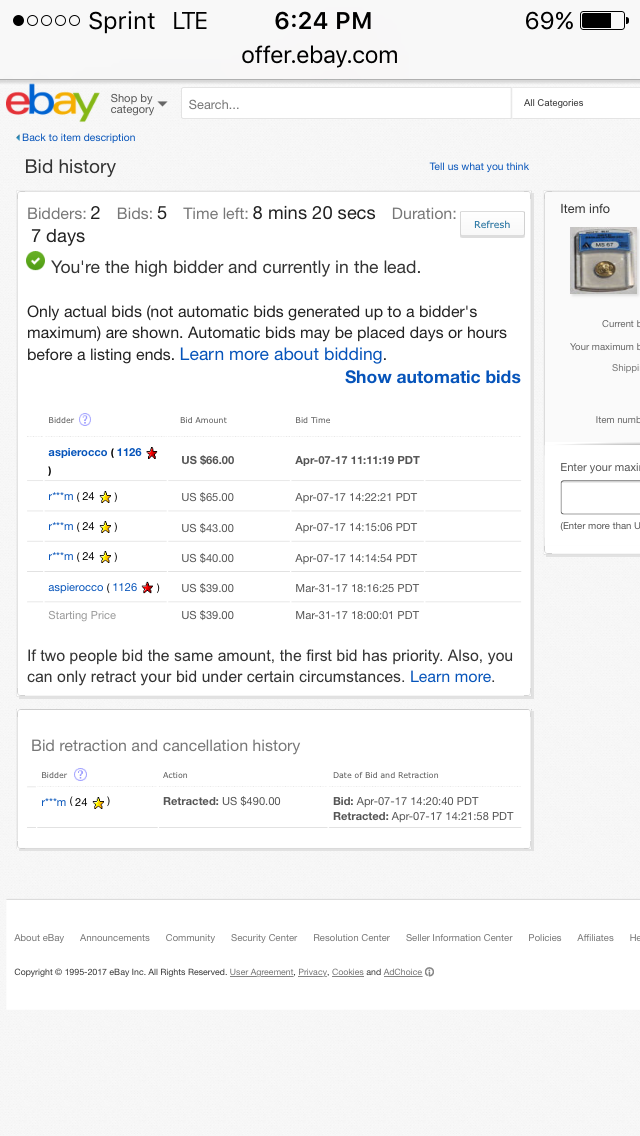Open the User Agreement link
Image resolution: width=640 pixels, height=1136 pixels.
(262, 972)
